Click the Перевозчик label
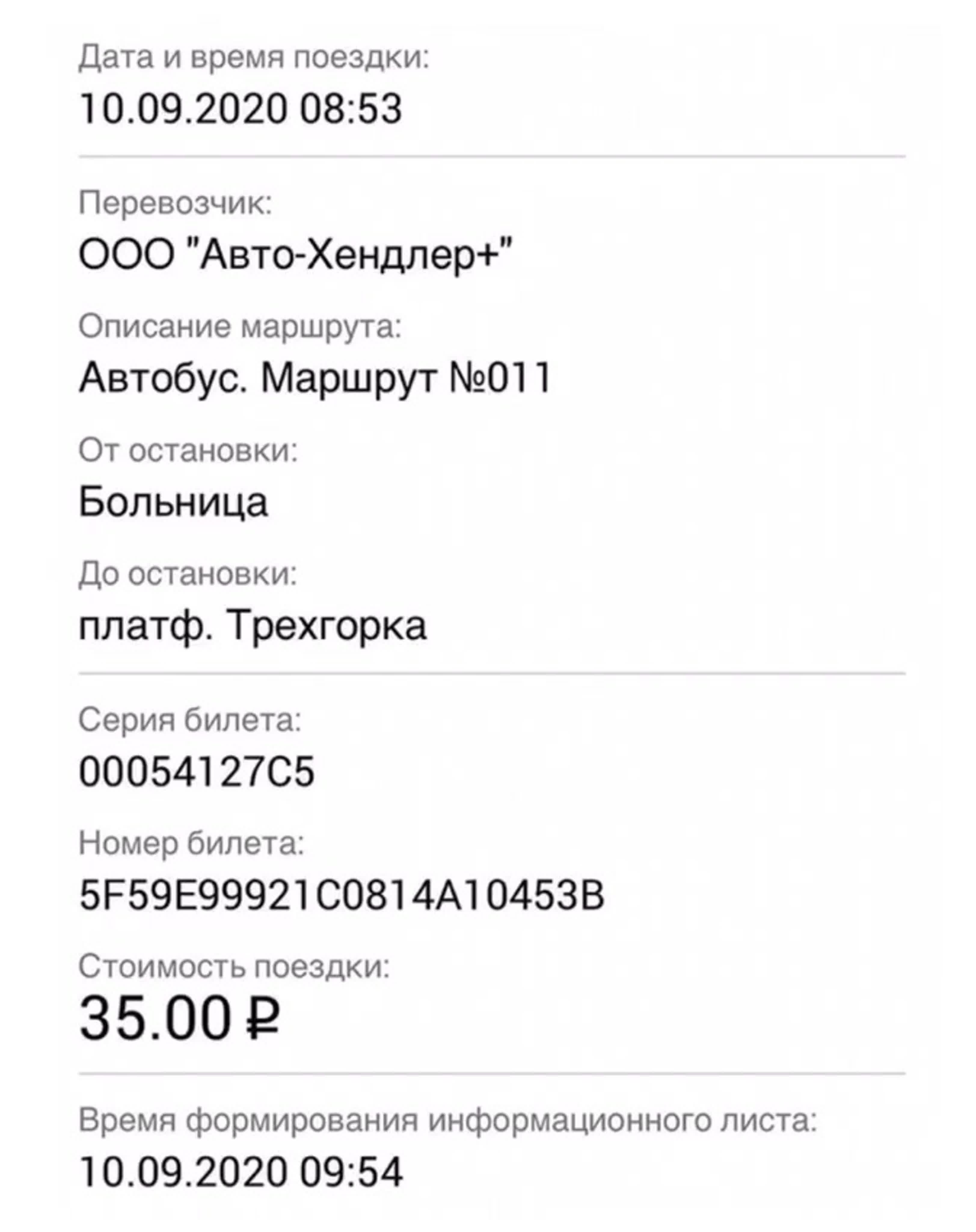Viewport: 976px width, 1232px height. 175,203
